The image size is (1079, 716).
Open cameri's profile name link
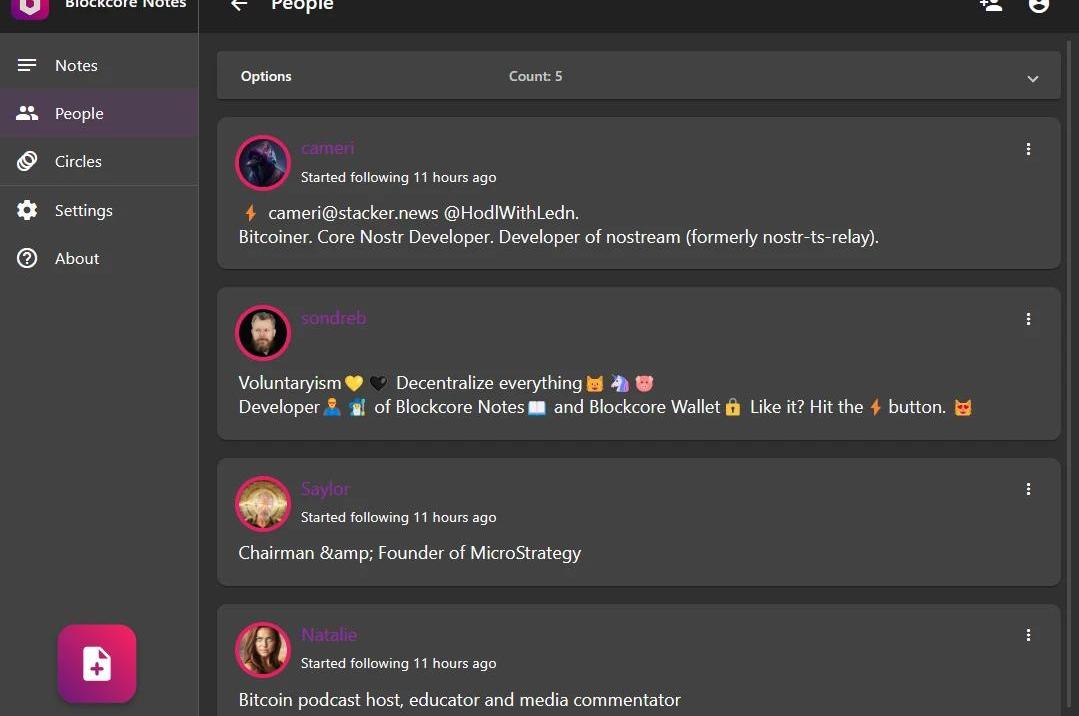pyautogui.click(x=328, y=148)
